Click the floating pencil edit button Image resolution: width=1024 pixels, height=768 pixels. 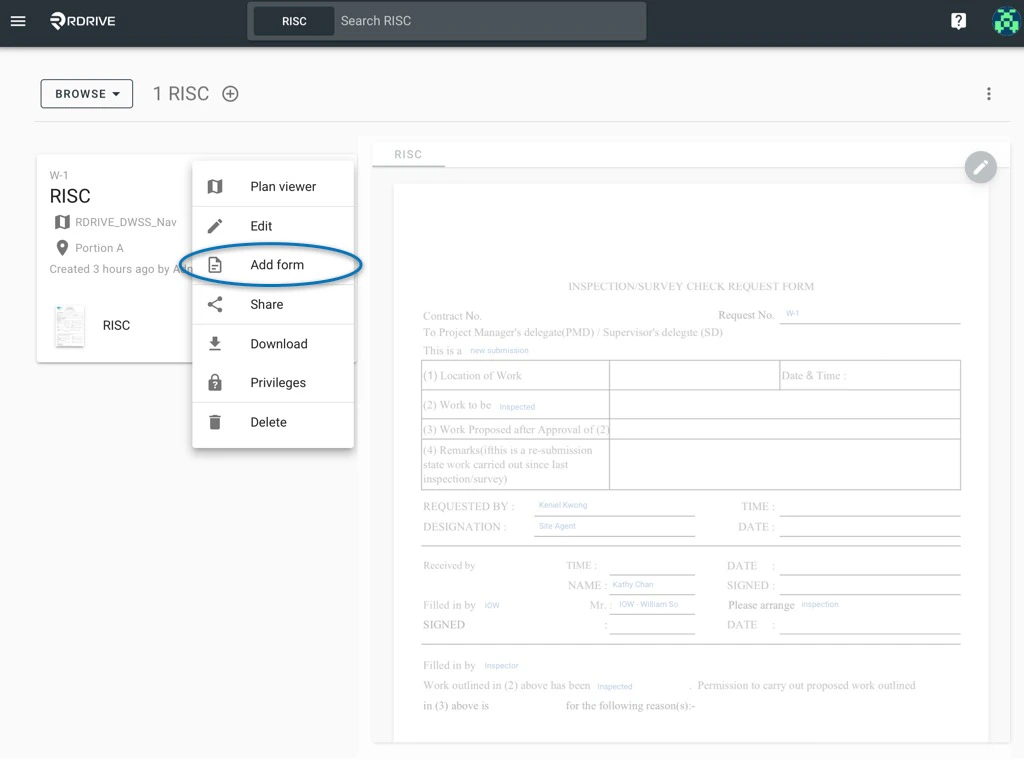pos(981,167)
